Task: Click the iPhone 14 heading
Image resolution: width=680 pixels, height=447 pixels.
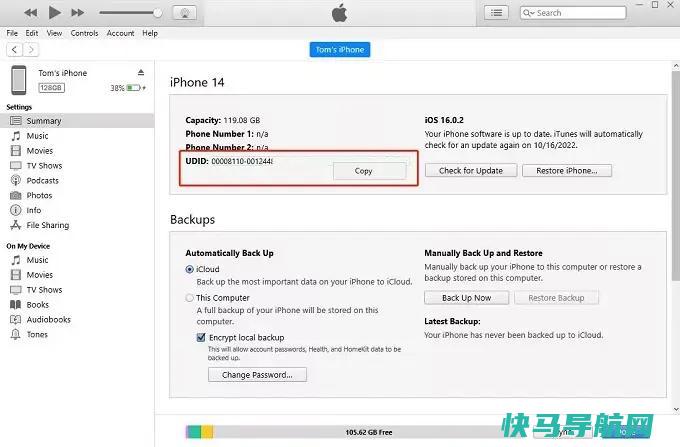Action: [x=197, y=82]
